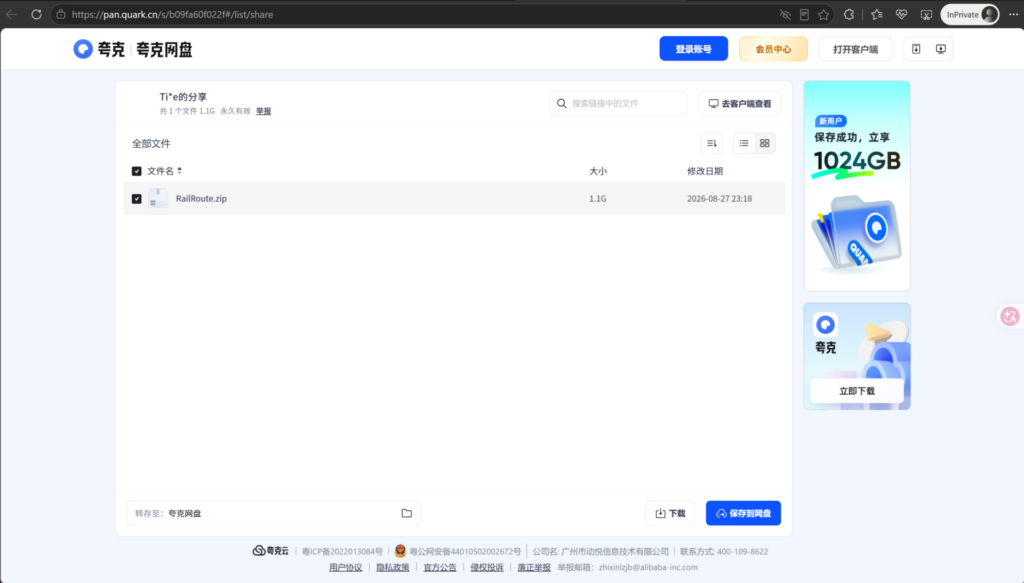The width and height of the screenshot is (1024, 583).
Task: Click the 下载 download button
Action: [670, 513]
